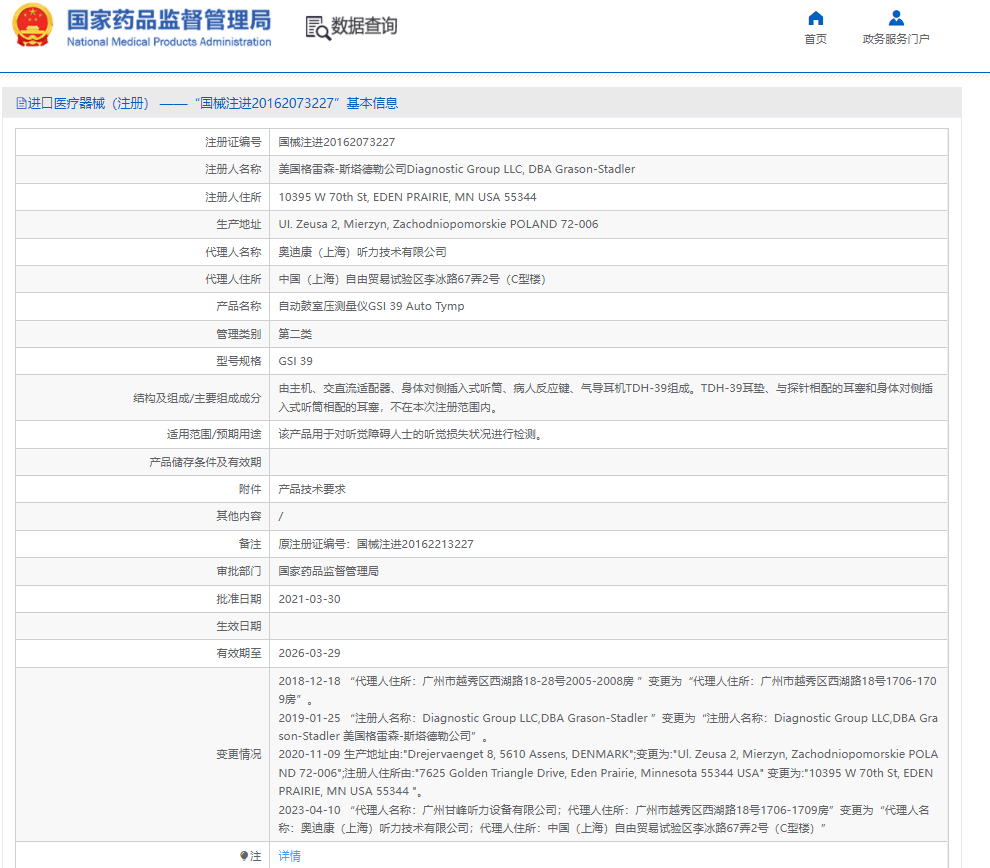Open the 数据查询 search icon
The height and width of the screenshot is (868, 990).
318,28
